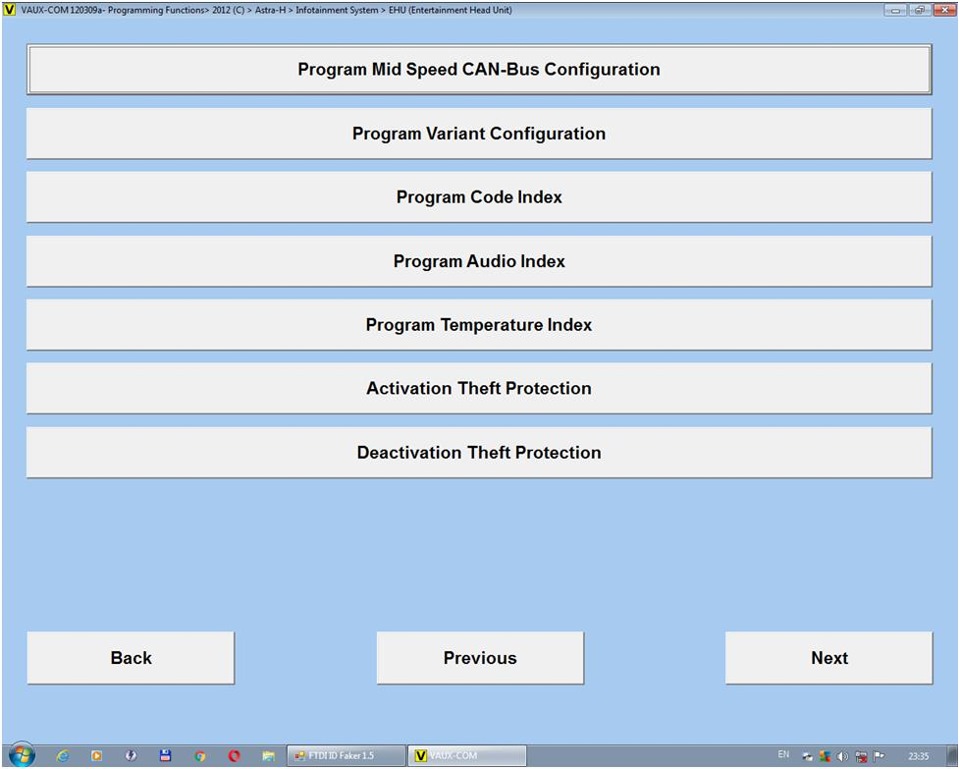Click Deactivation Theft Protection
The height and width of the screenshot is (769, 960).
coord(479,452)
